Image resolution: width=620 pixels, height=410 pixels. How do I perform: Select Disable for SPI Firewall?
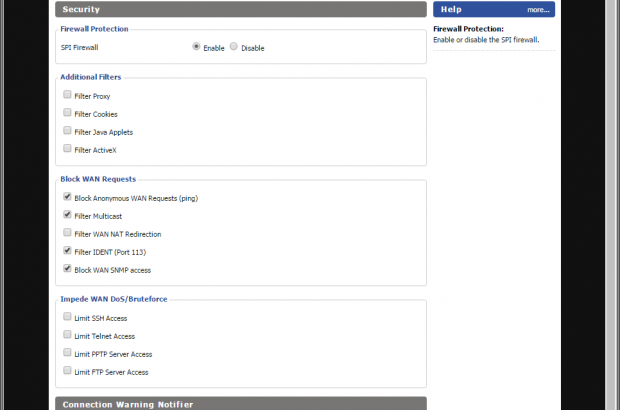click(234, 46)
